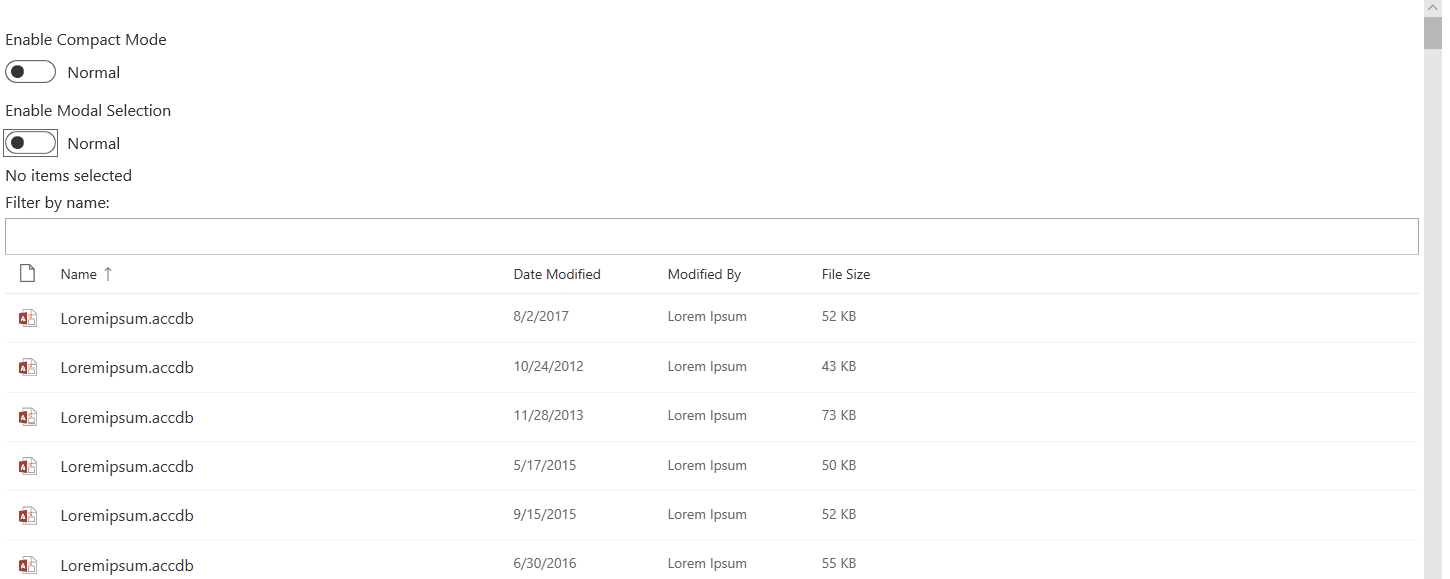This screenshot has width=1450, height=579.
Task: Click Access icon of file dated 6/30/2016
Action: click(x=28, y=565)
